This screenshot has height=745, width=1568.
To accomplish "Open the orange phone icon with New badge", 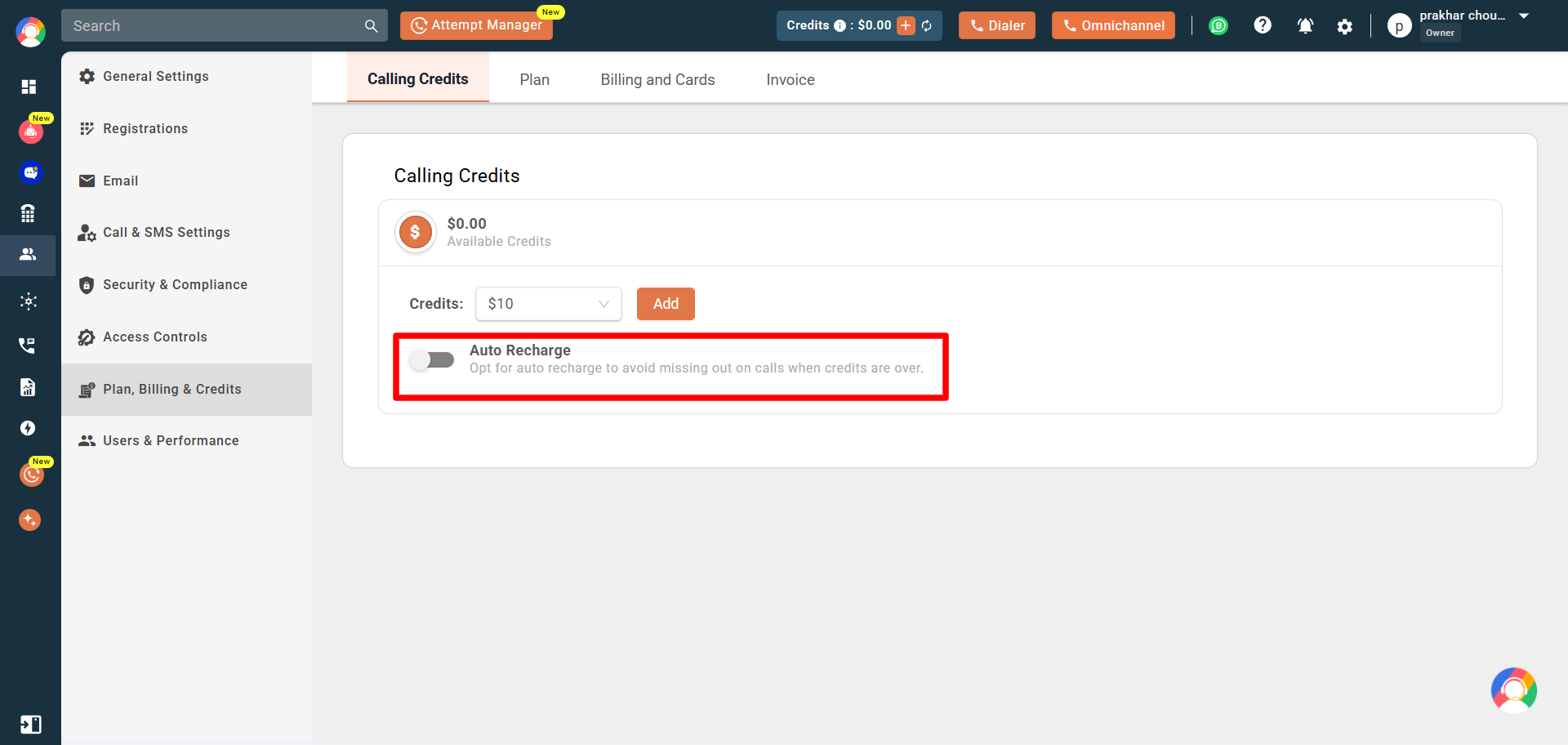I will tap(31, 474).
